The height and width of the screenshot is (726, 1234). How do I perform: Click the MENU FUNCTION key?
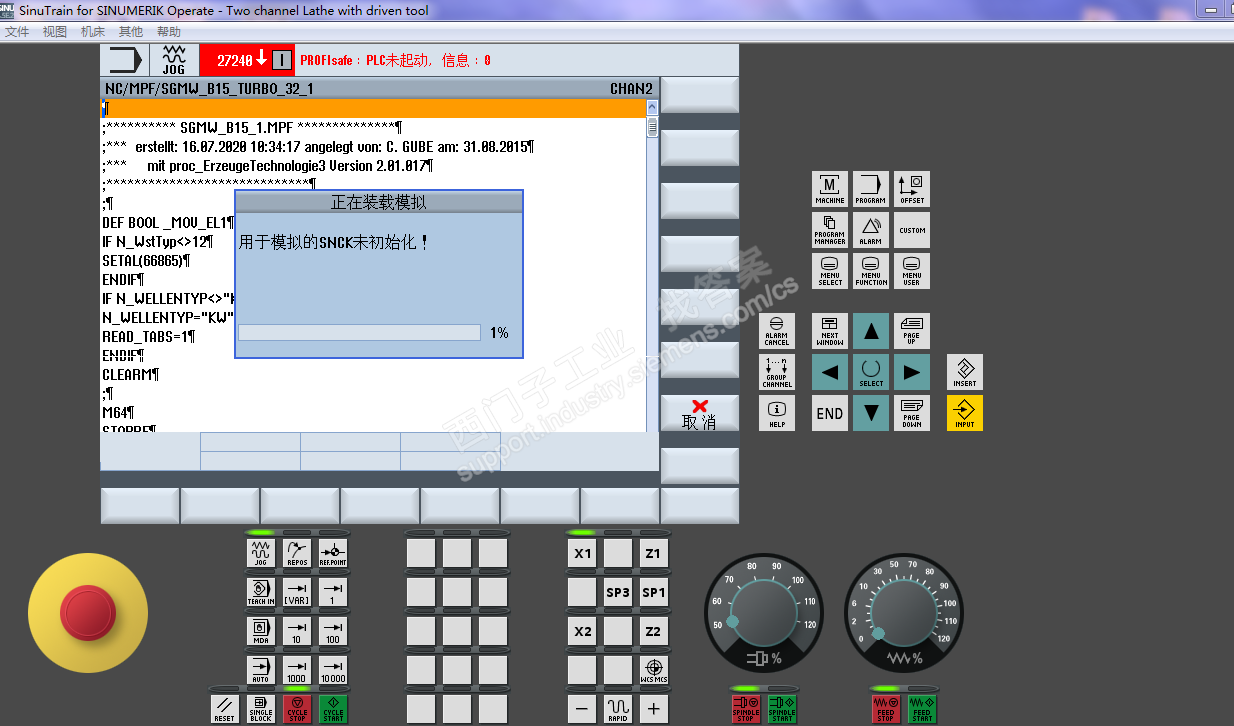tap(871, 271)
